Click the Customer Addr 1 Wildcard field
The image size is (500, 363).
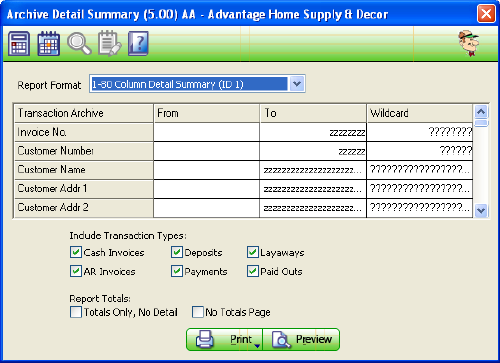click(x=420, y=189)
